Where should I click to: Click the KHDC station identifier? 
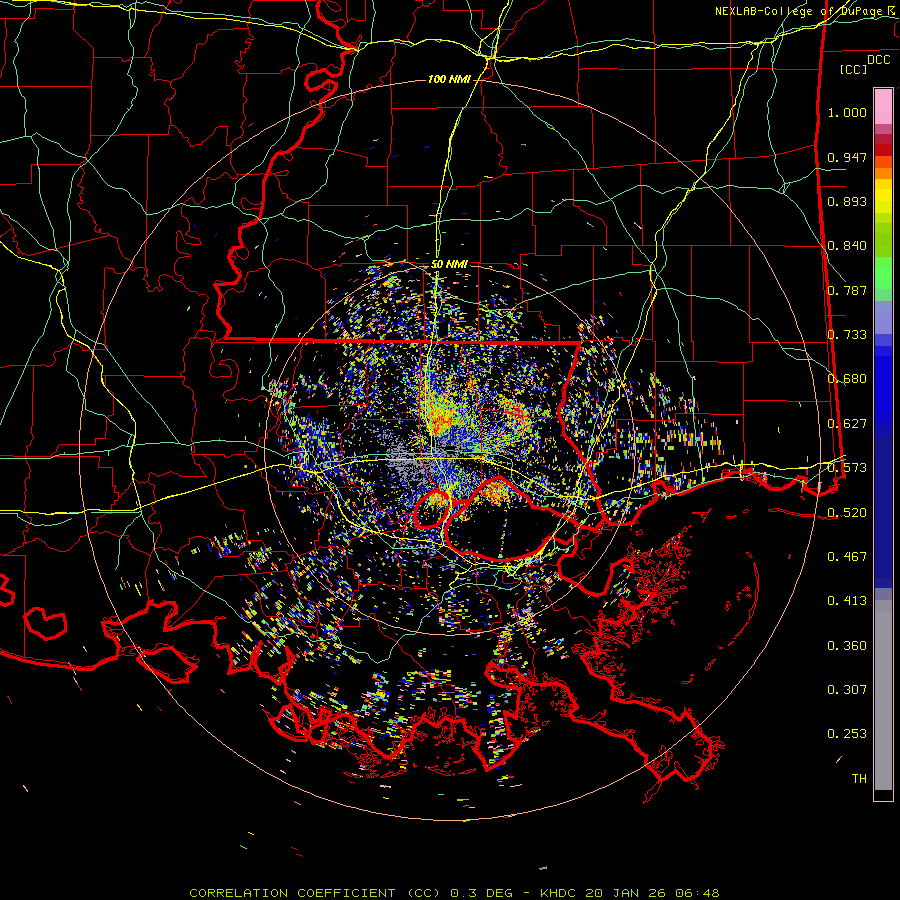[558, 893]
